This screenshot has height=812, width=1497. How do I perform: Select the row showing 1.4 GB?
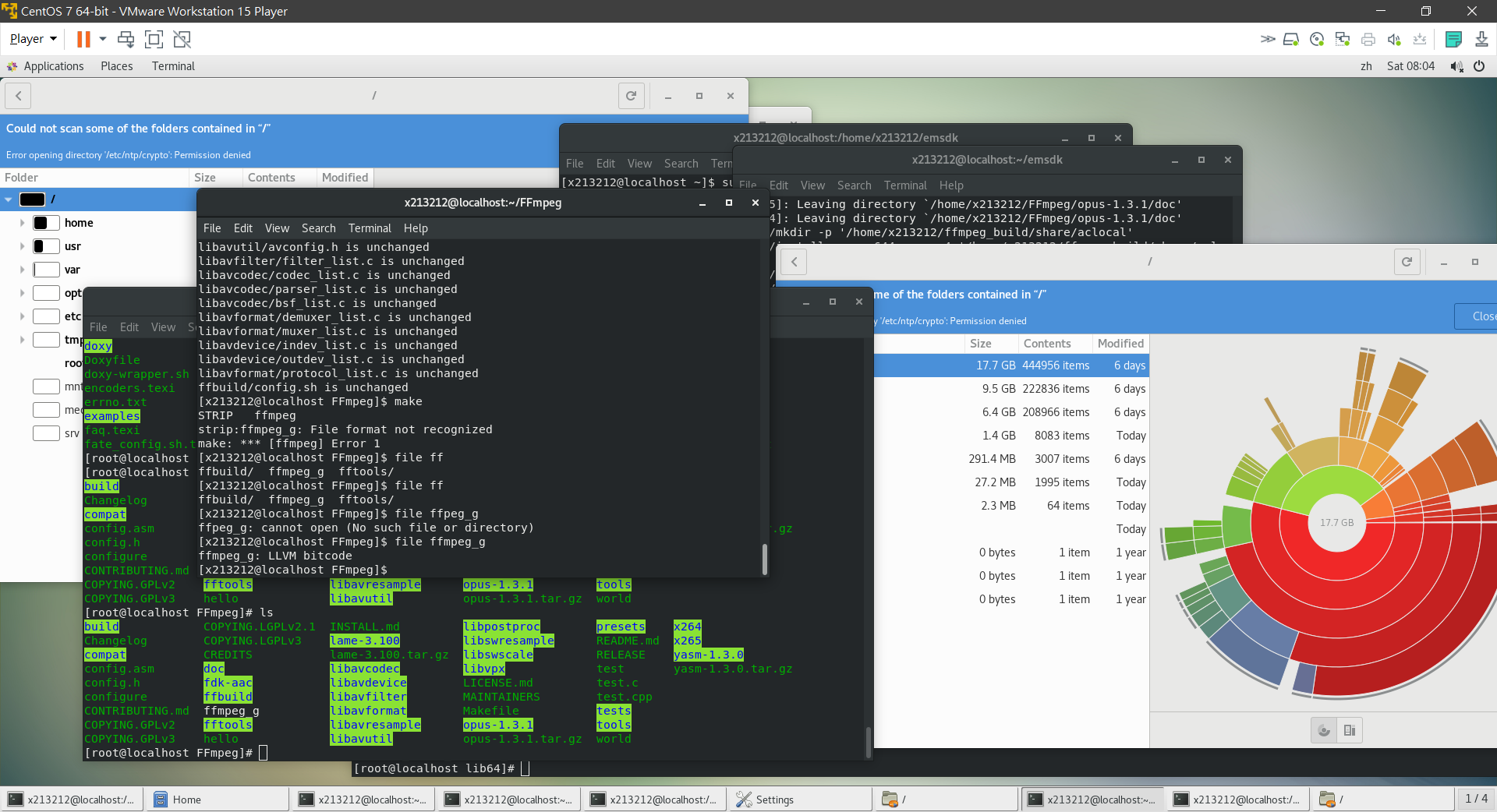point(1010,436)
